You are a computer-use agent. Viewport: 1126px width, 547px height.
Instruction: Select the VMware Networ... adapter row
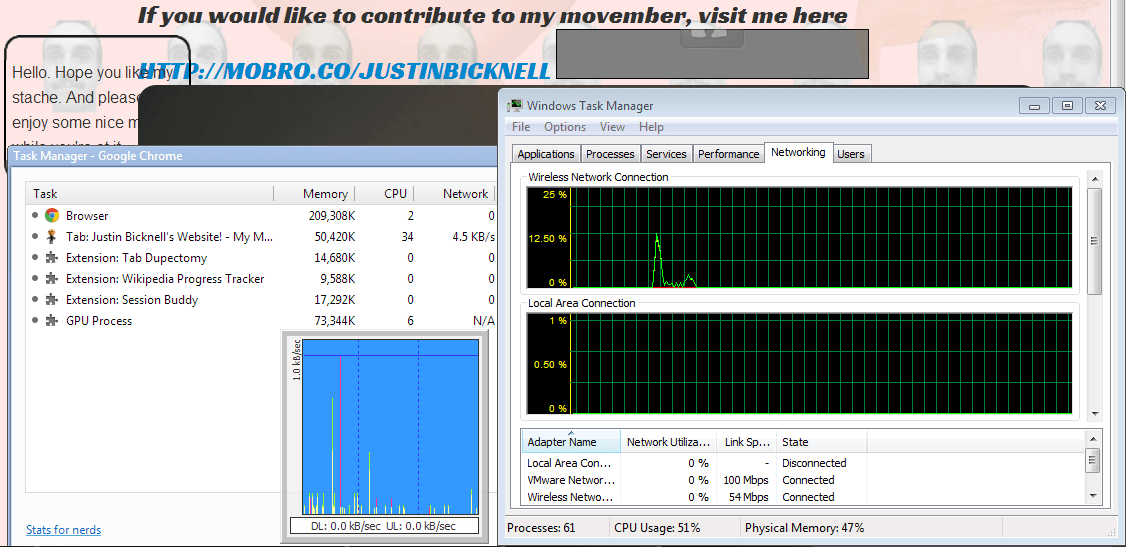pos(803,480)
